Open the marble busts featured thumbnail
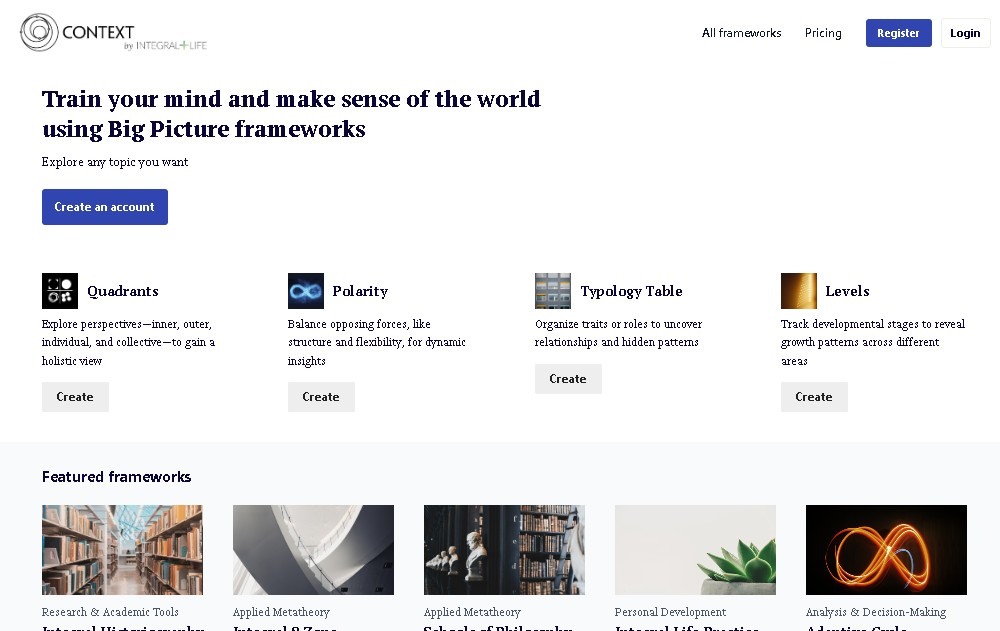The height and width of the screenshot is (631, 1000). [504, 550]
